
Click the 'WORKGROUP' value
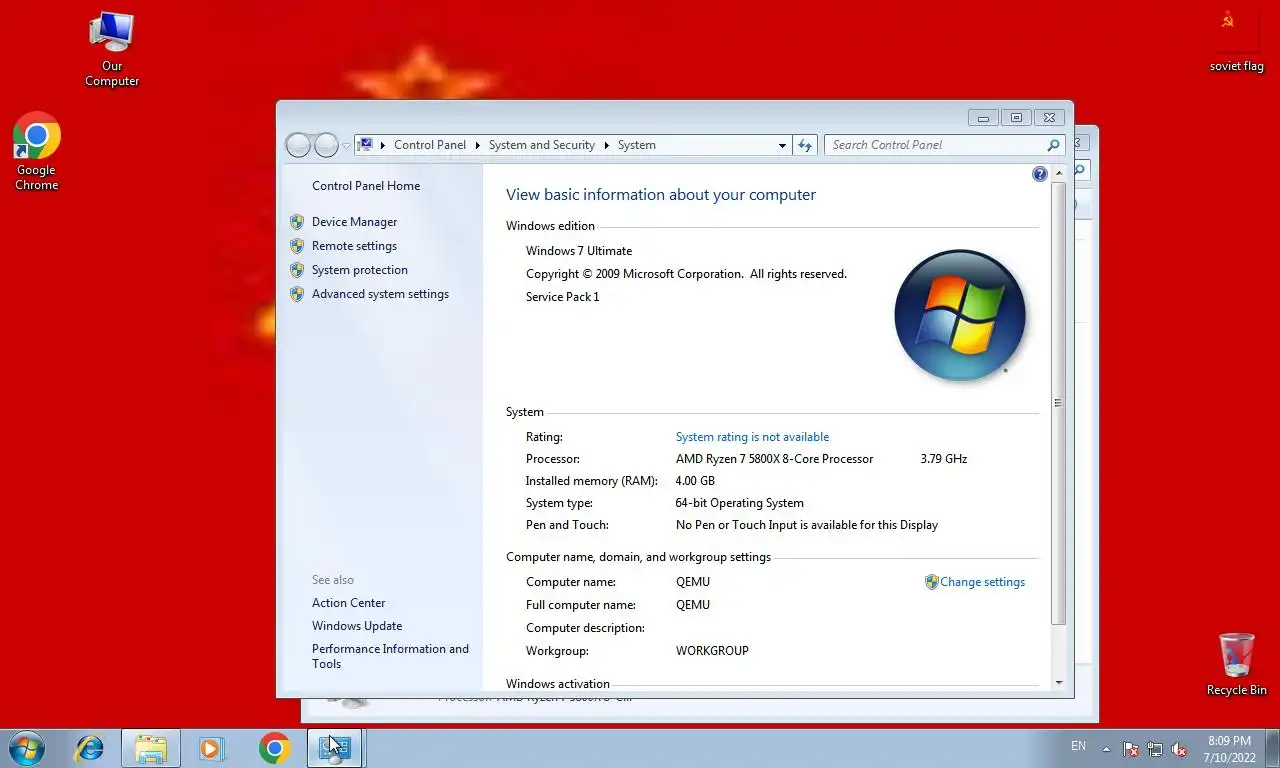712,651
